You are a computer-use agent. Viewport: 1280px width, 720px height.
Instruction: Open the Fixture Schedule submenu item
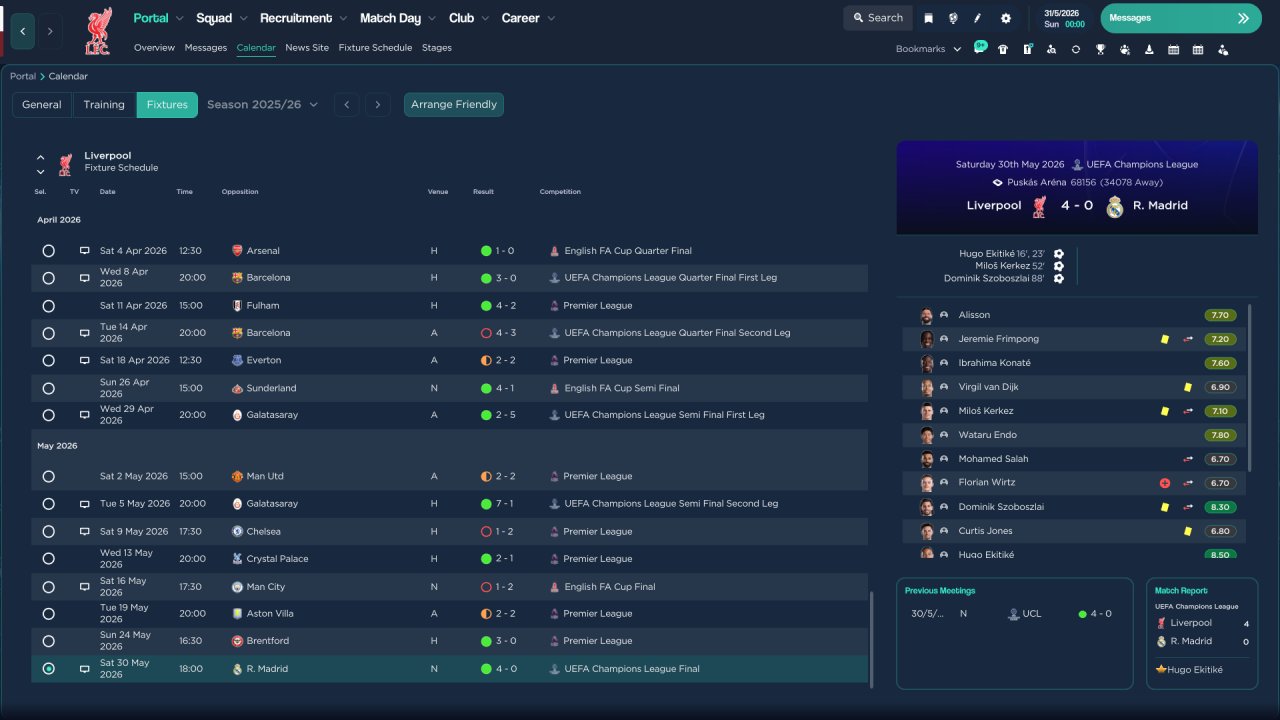pyautogui.click(x=375, y=48)
